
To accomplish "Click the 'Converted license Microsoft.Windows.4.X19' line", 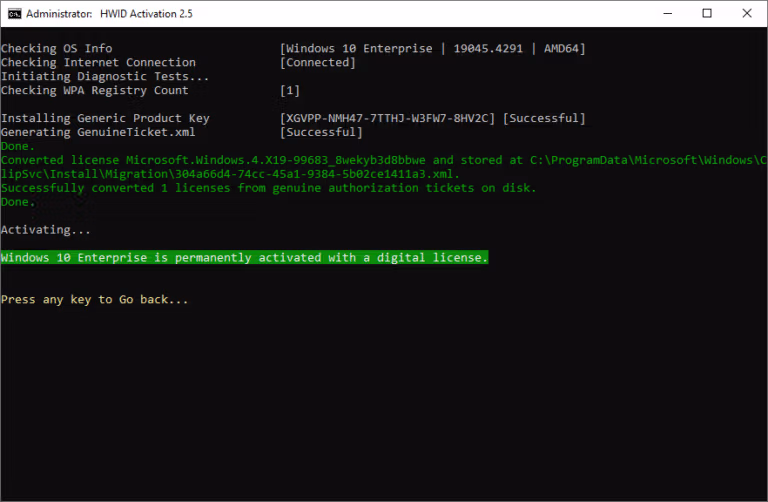I will 384,160.
